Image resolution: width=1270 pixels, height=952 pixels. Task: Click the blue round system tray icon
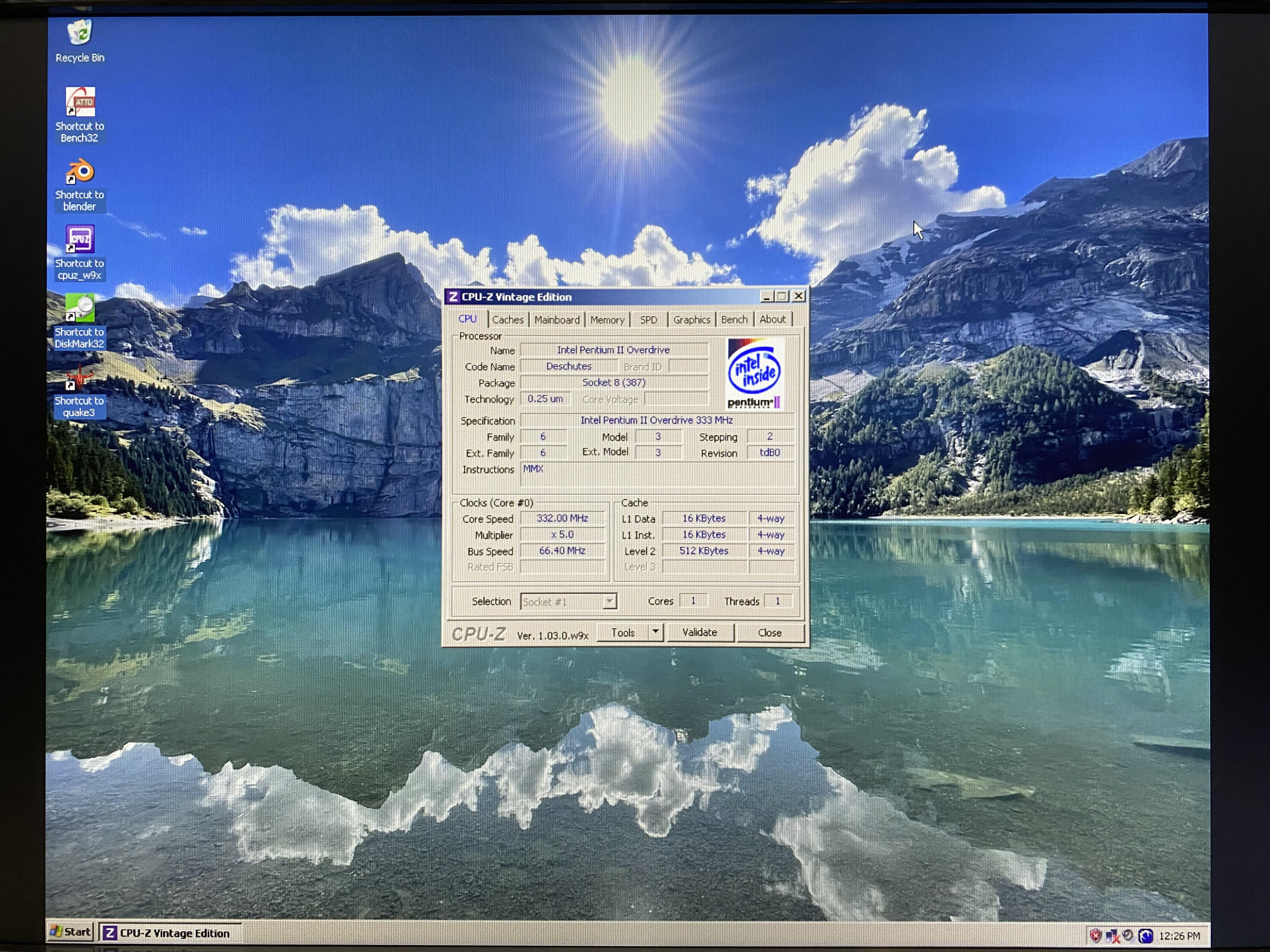(x=1145, y=936)
